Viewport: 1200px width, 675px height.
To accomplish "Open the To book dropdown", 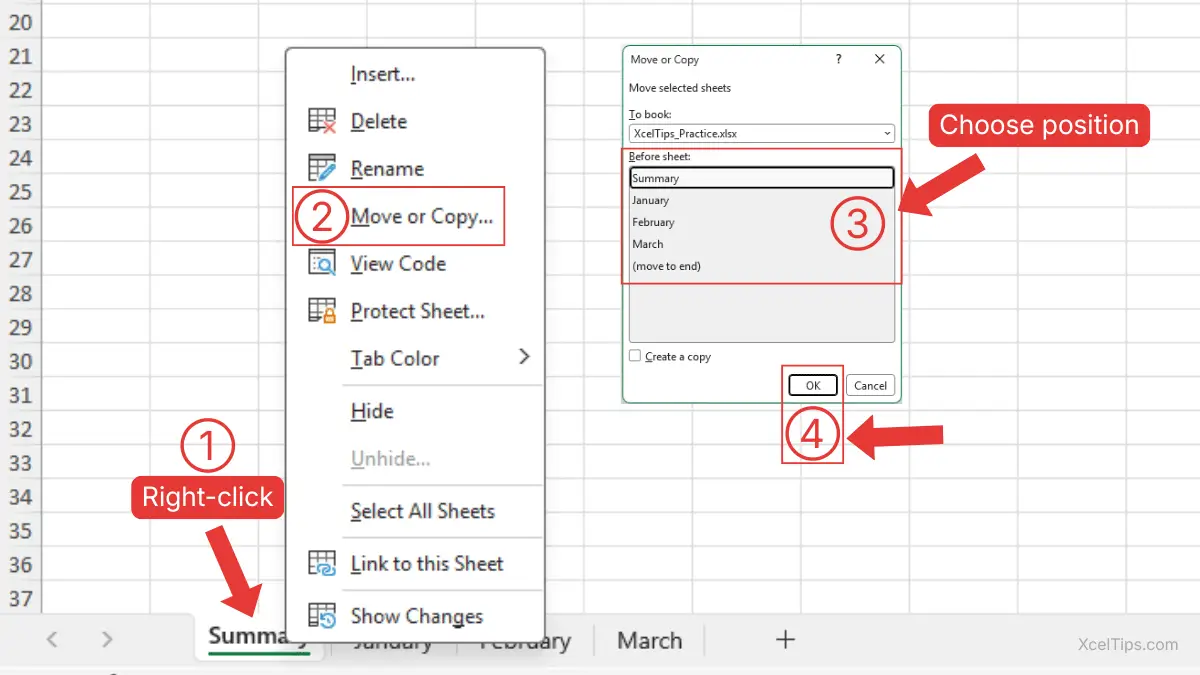I will [887, 133].
